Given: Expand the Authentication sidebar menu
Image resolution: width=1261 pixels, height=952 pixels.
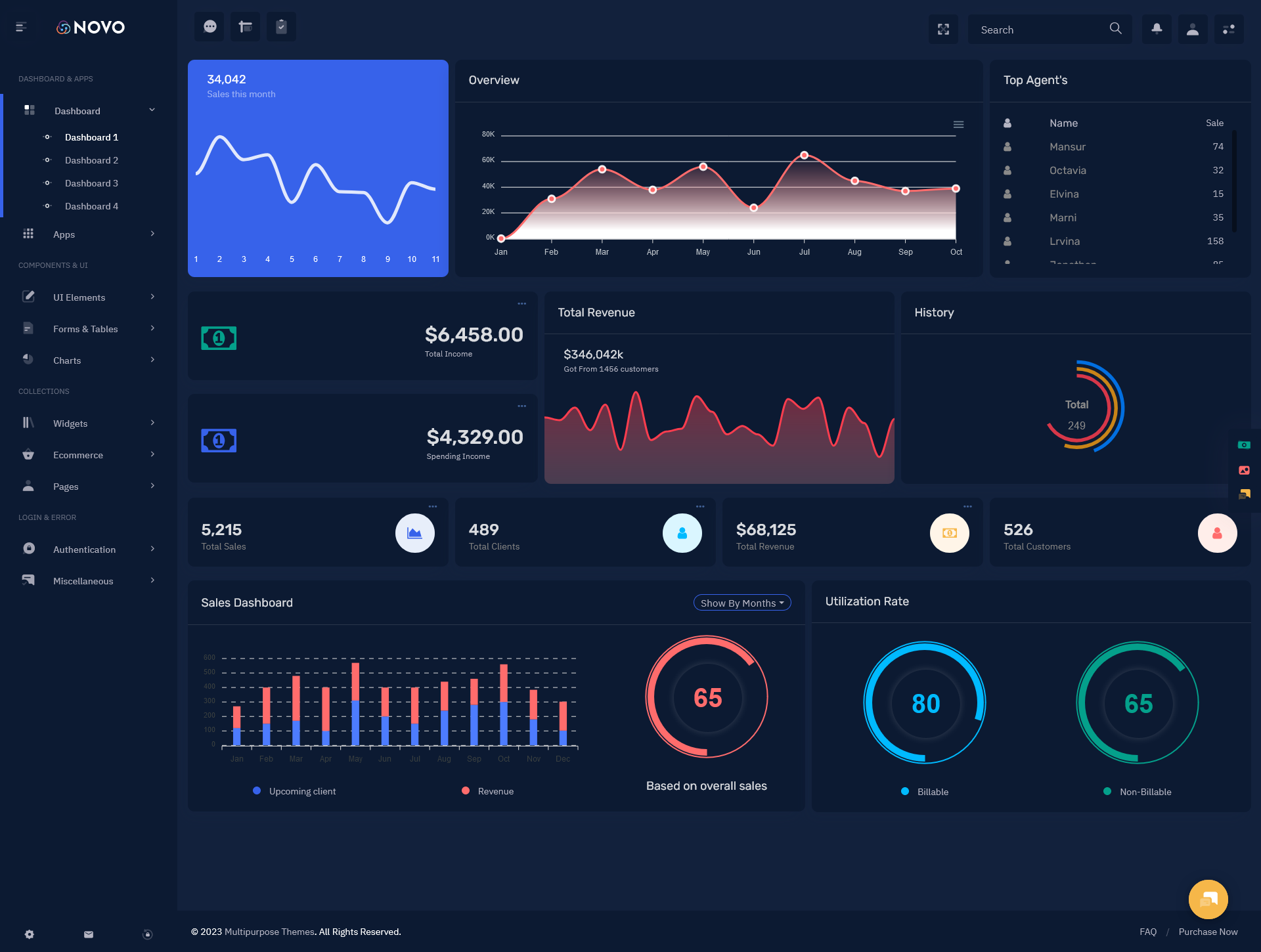Looking at the screenshot, I should pyautogui.click(x=89, y=550).
